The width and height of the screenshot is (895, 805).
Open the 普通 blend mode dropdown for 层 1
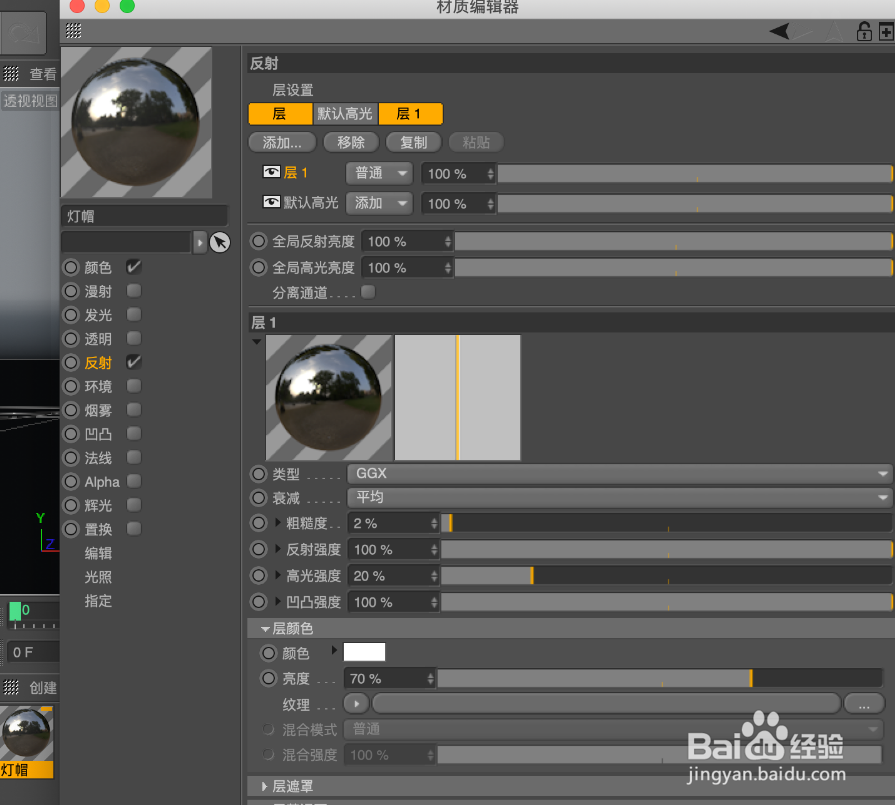(378, 172)
